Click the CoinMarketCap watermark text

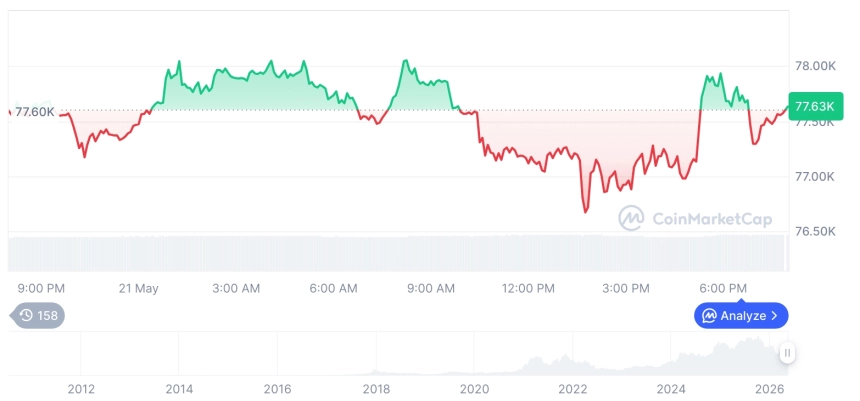click(712, 219)
